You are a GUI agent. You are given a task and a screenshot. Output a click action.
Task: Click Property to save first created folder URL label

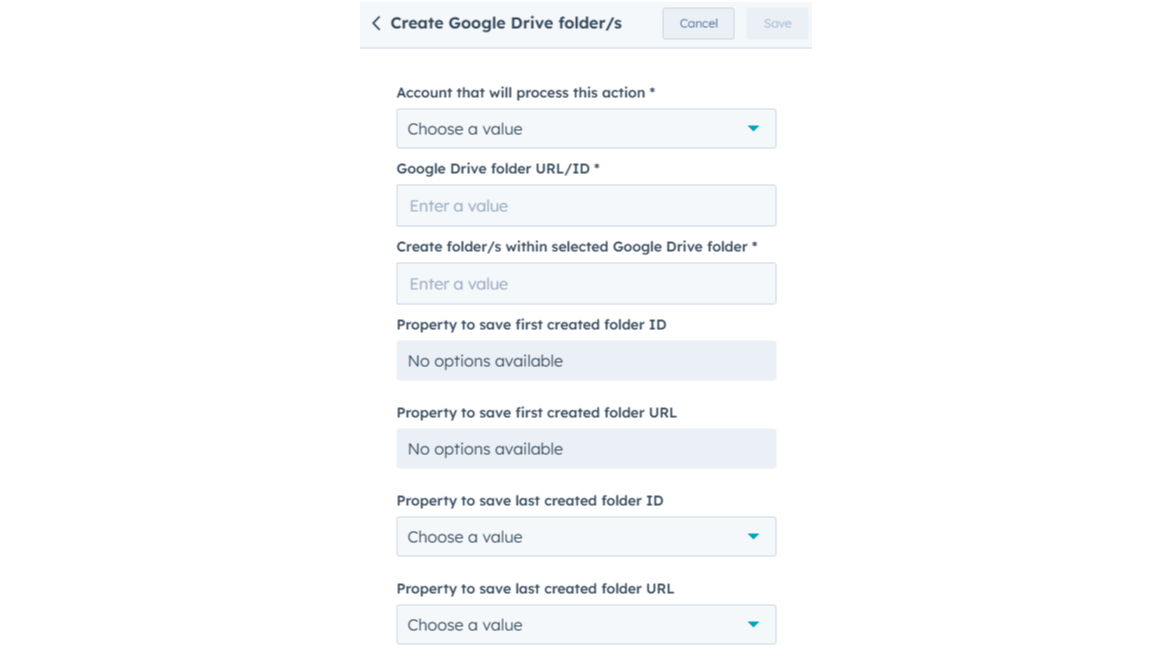[537, 413]
